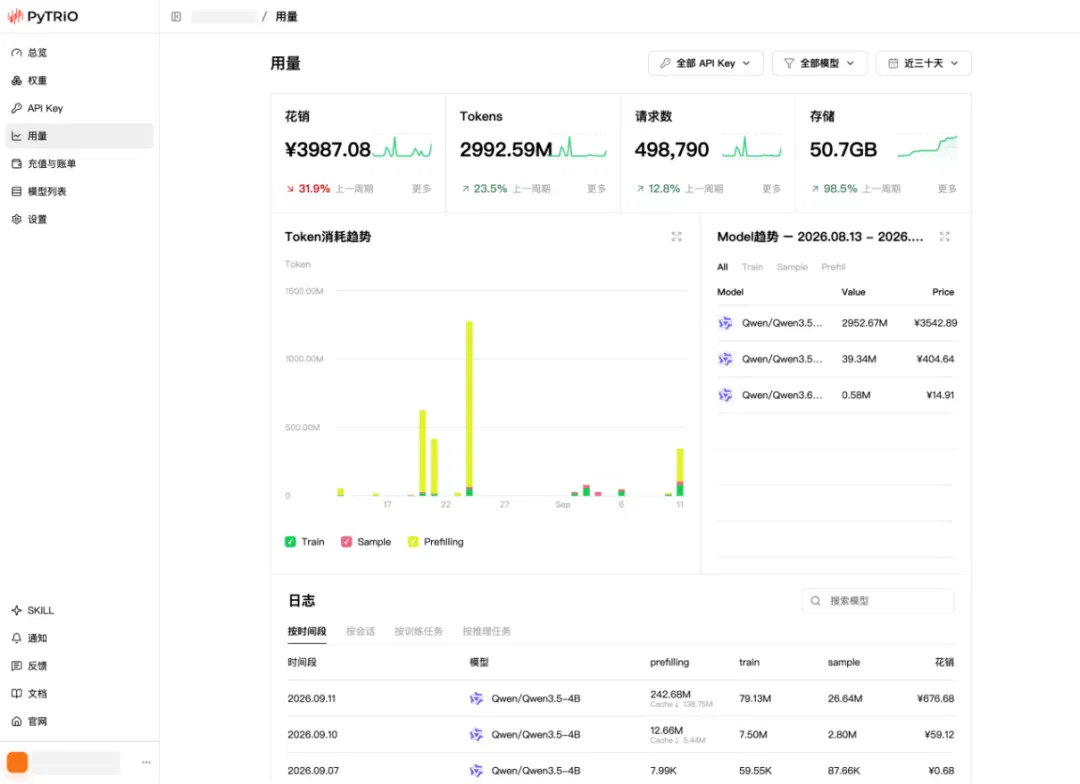
Task: Open account more options ellipsis
Action: coord(146,762)
